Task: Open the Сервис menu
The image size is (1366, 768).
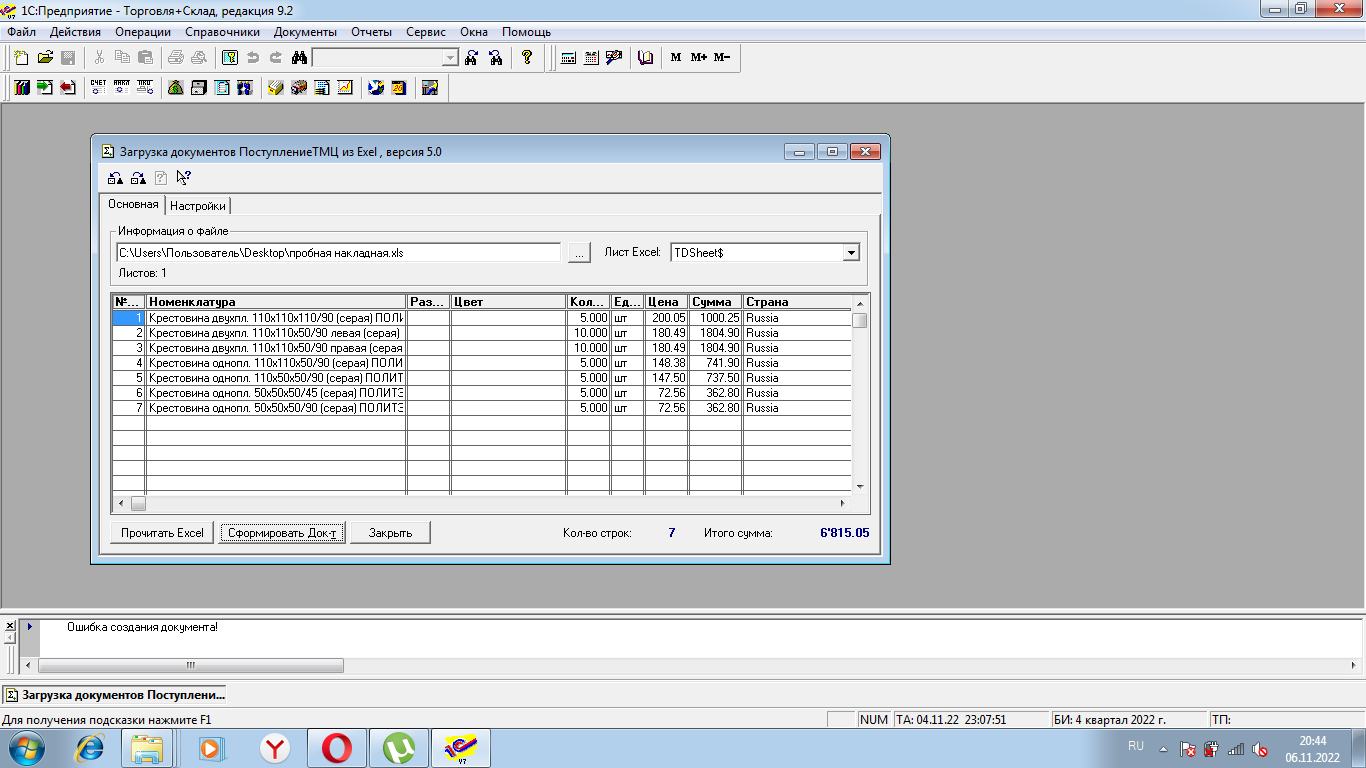Action: [425, 32]
